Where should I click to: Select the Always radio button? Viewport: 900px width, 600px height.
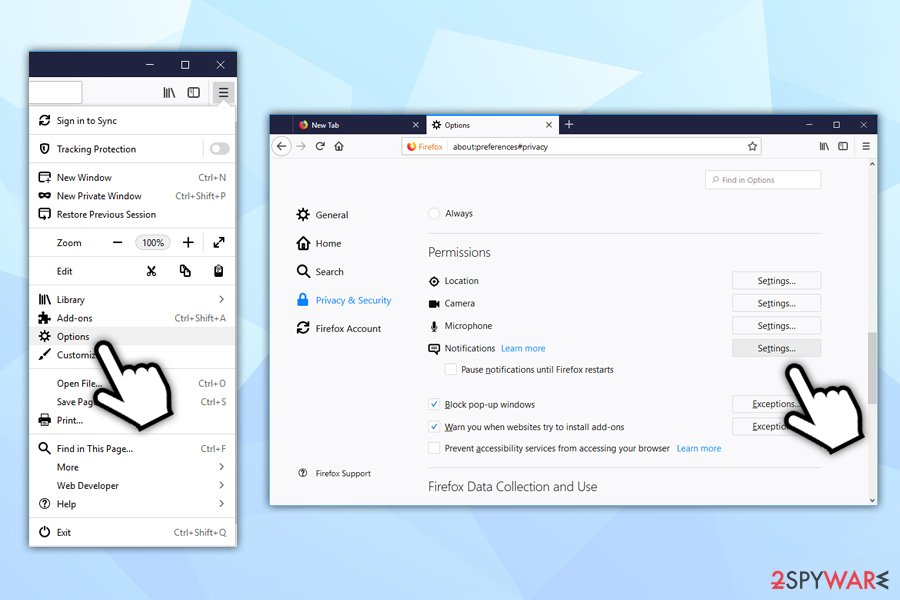(435, 214)
